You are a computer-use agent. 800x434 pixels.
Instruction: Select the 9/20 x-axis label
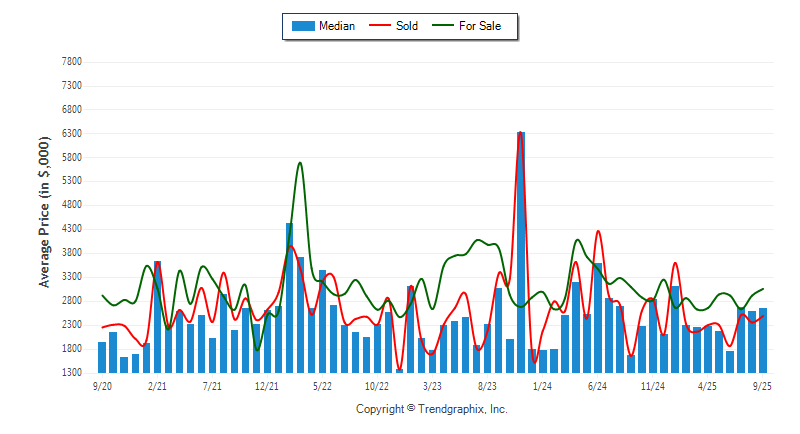pos(102,385)
